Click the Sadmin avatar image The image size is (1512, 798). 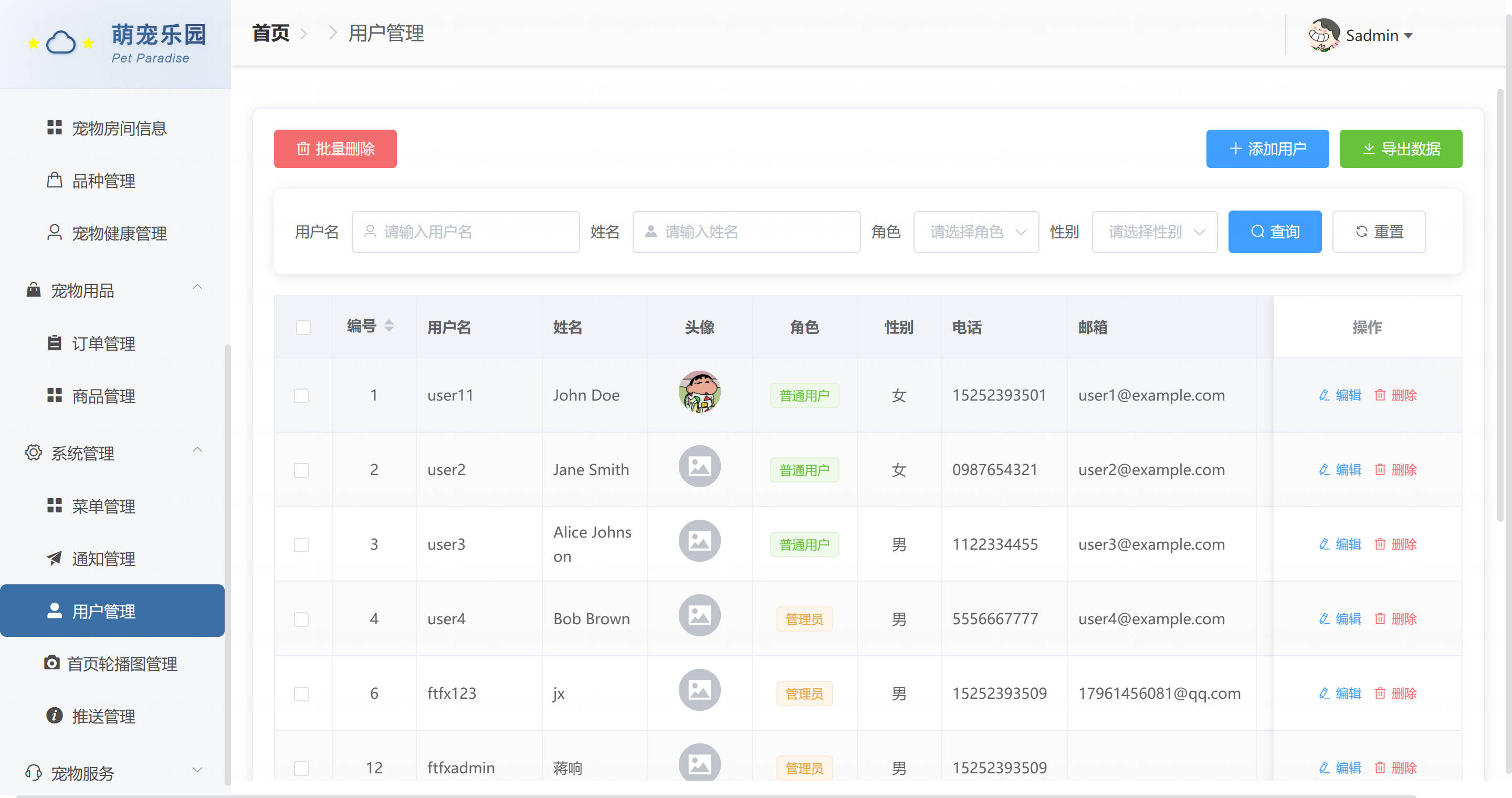[1323, 35]
